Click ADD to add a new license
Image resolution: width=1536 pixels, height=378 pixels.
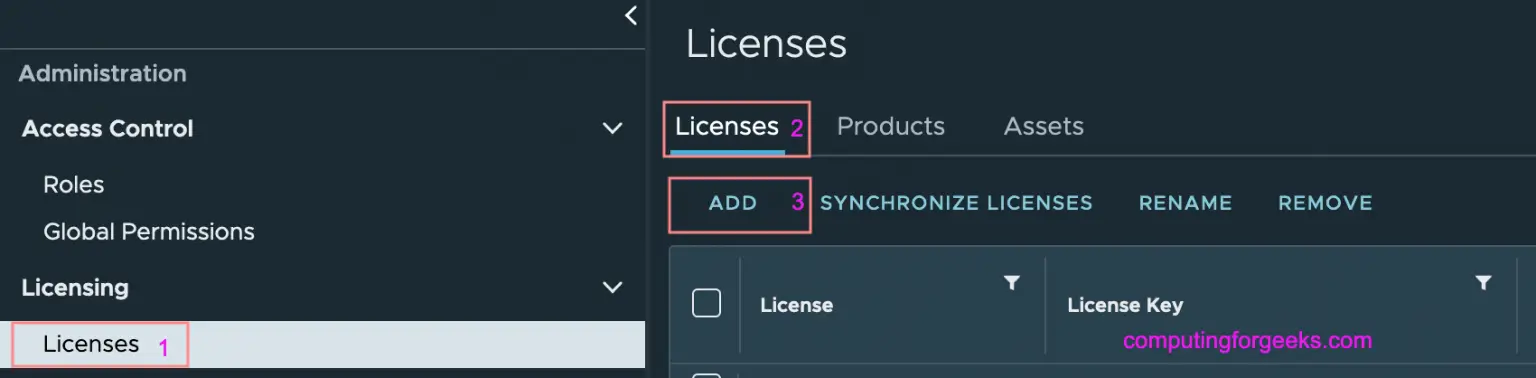[x=733, y=203]
